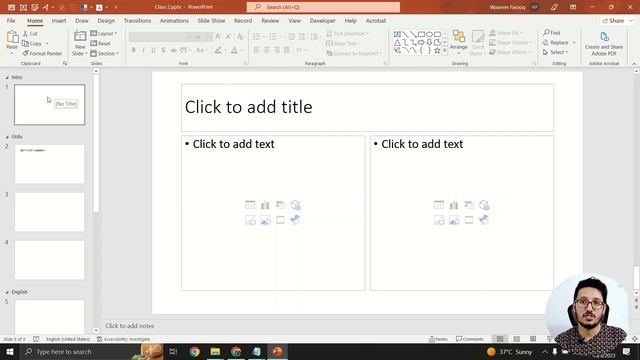
Task: Open the Acrobat tab
Action: click(376, 20)
